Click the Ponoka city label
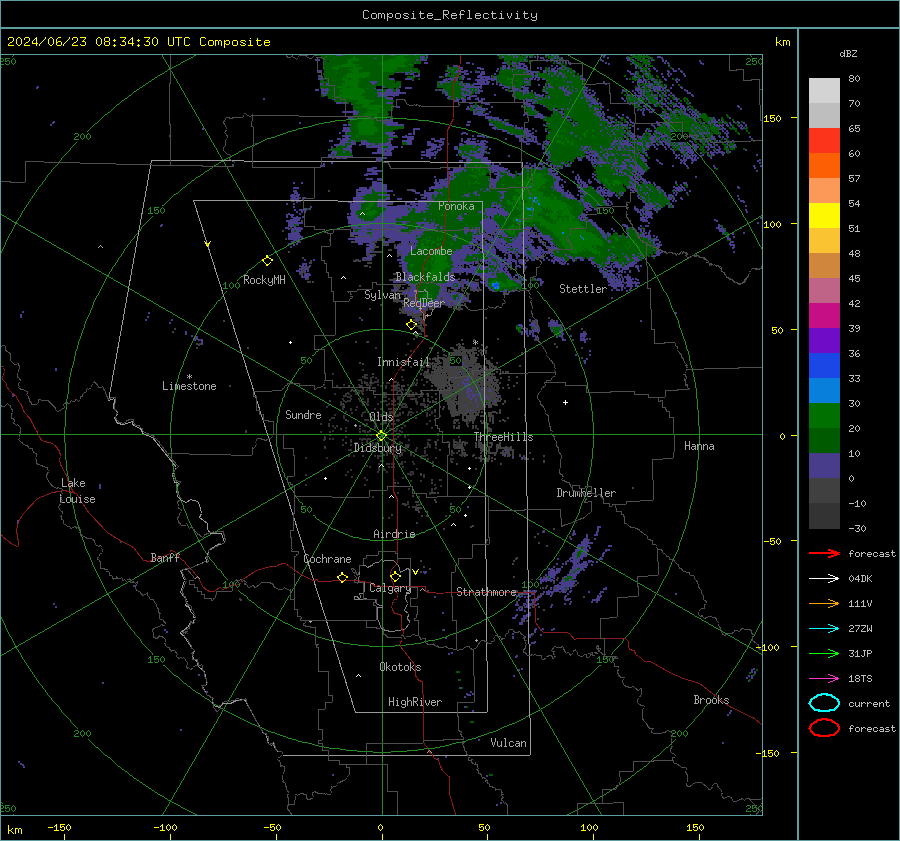The width and height of the screenshot is (900, 841). [x=456, y=206]
